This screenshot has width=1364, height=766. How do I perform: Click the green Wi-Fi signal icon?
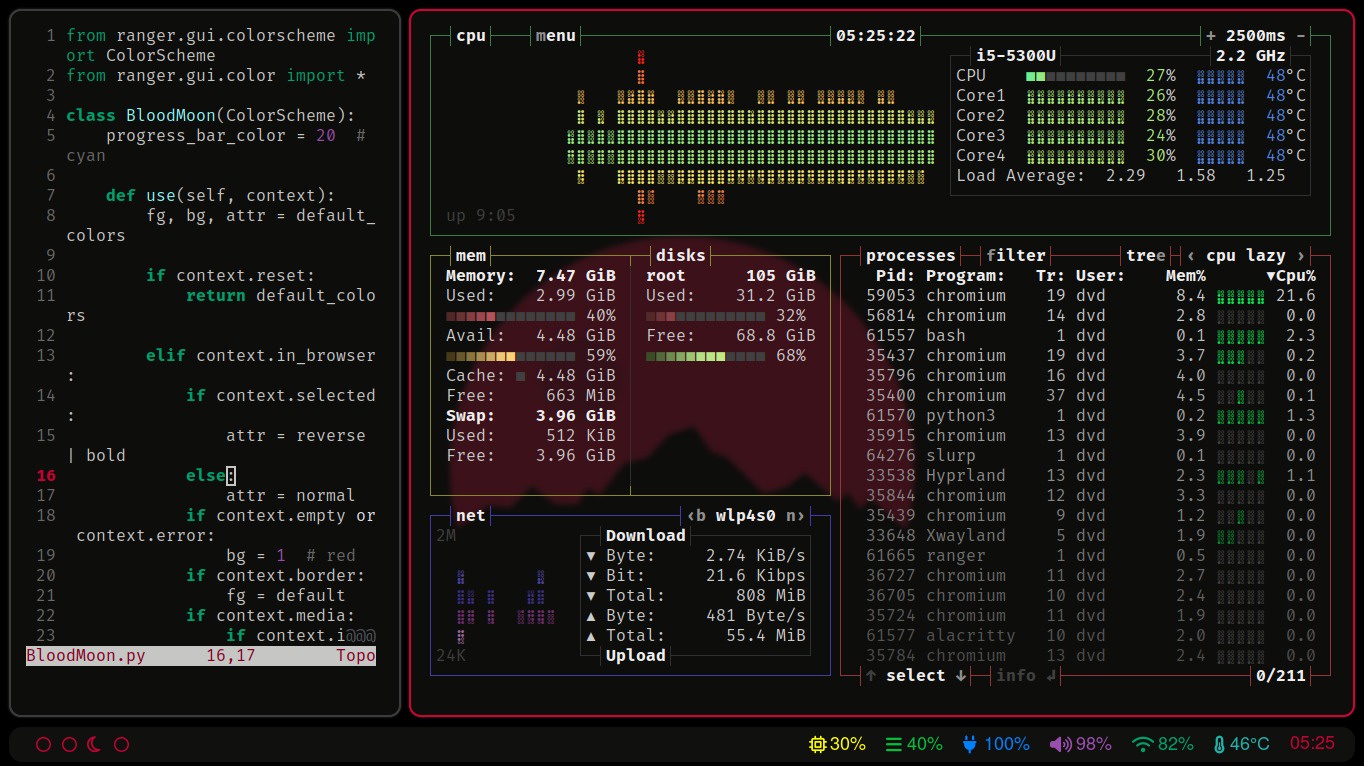1142,744
